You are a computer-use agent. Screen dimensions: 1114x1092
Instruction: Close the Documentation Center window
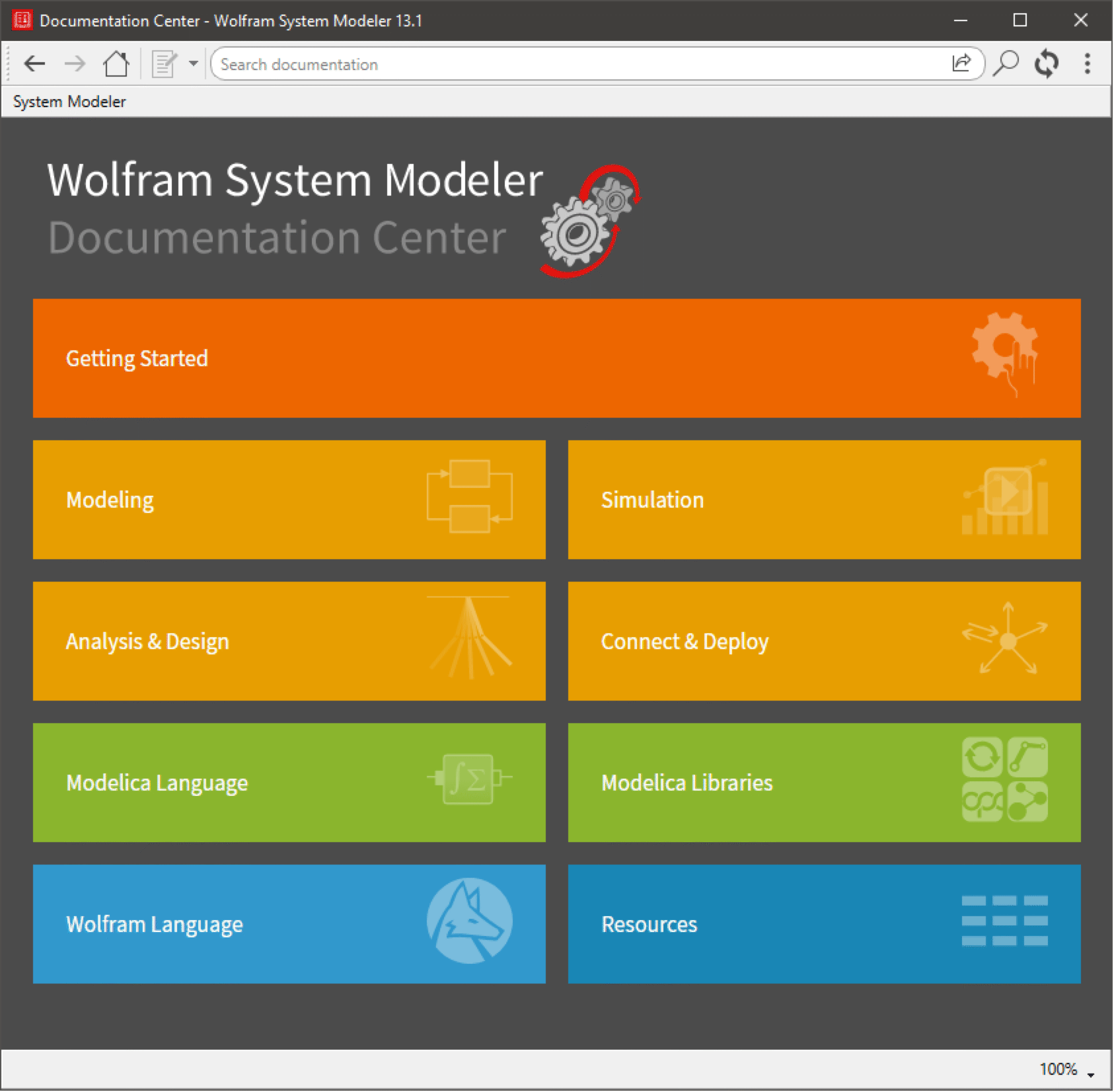(1081, 20)
